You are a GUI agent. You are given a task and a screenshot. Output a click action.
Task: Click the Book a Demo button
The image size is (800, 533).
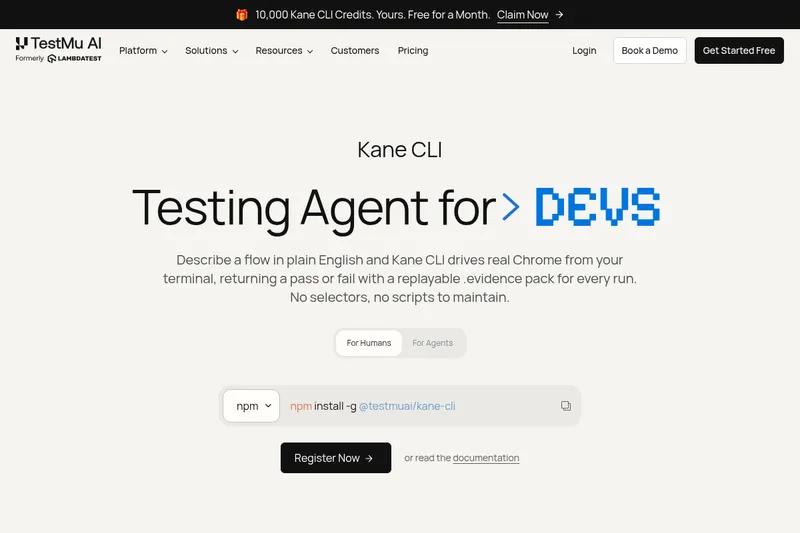point(649,50)
